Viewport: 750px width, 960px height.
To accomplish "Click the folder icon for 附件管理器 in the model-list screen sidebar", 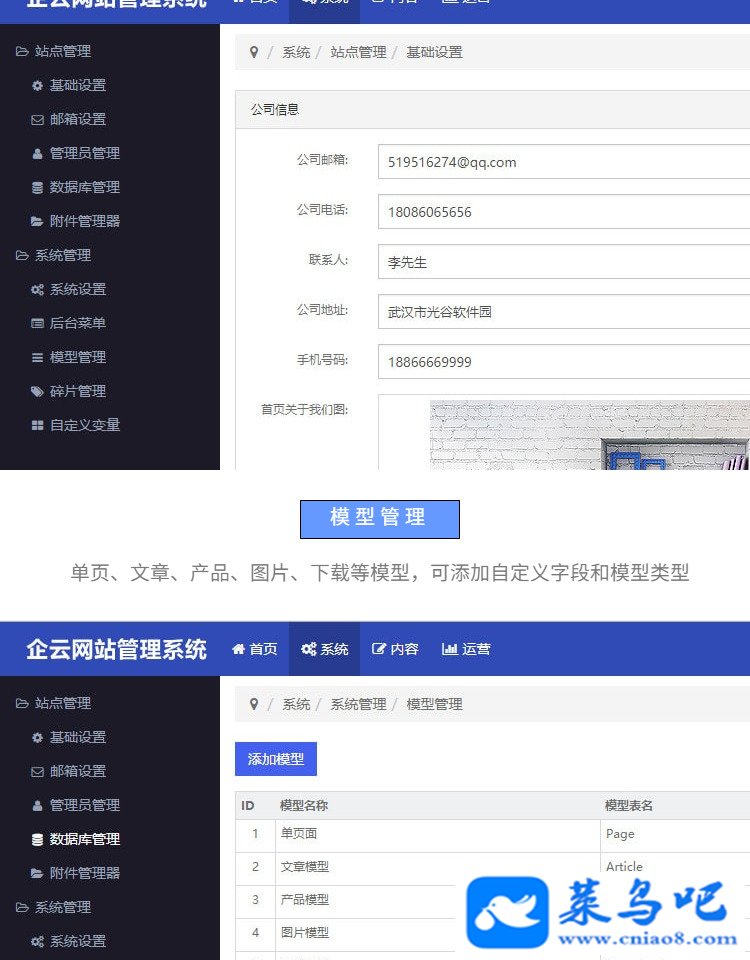I will click(x=37, y=873).
